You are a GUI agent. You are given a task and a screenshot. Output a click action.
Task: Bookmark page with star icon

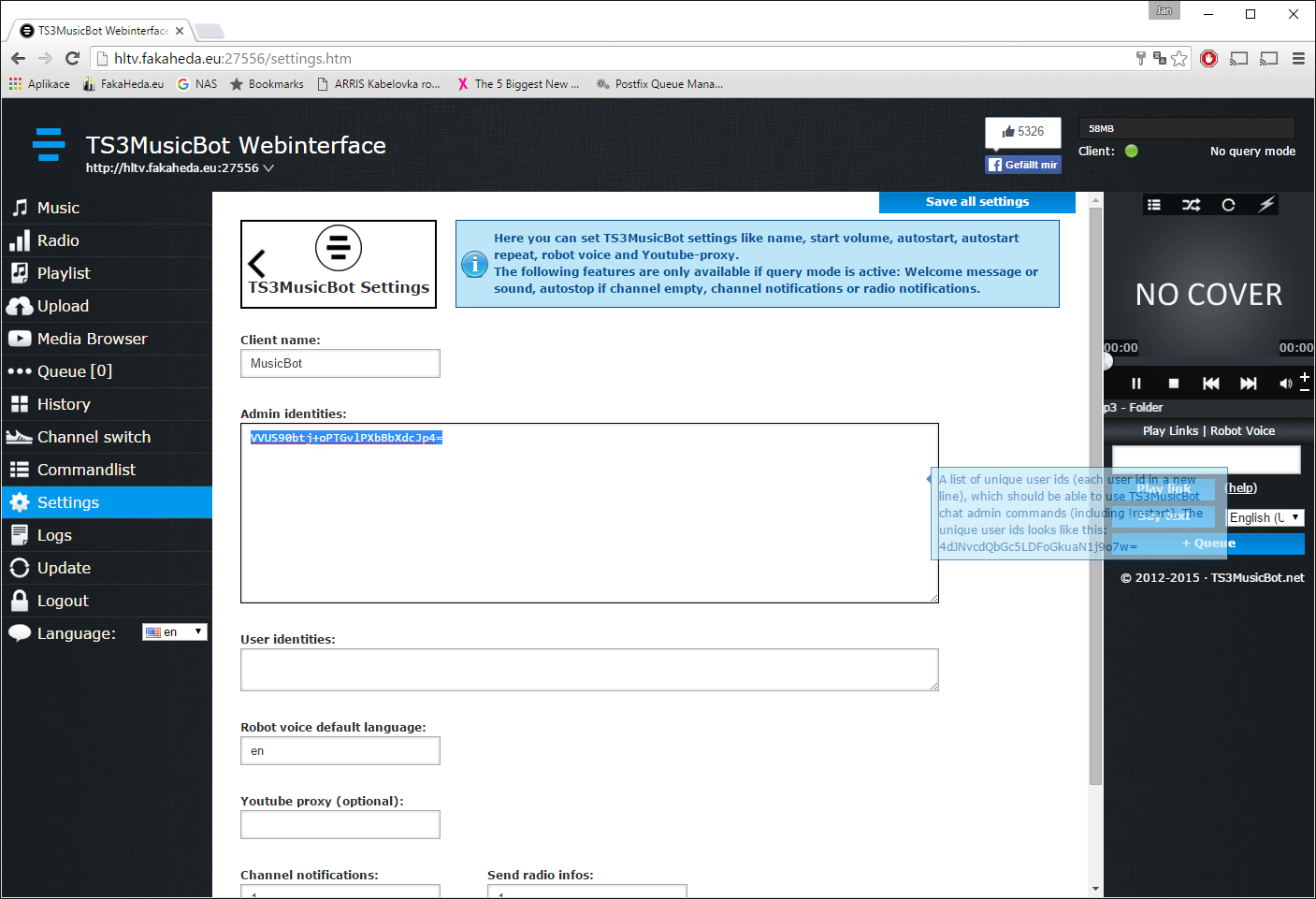click(1179, 58)
